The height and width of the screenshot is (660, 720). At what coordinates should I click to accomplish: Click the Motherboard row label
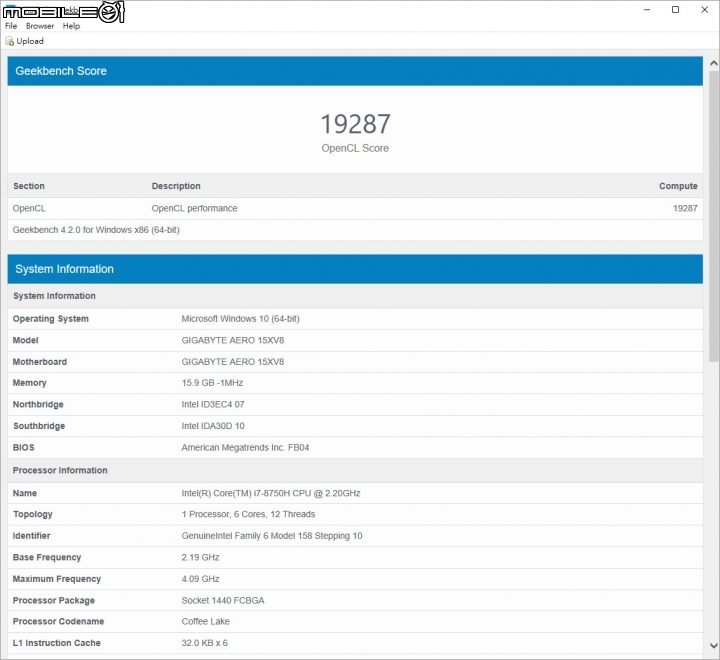coord(39,362)
